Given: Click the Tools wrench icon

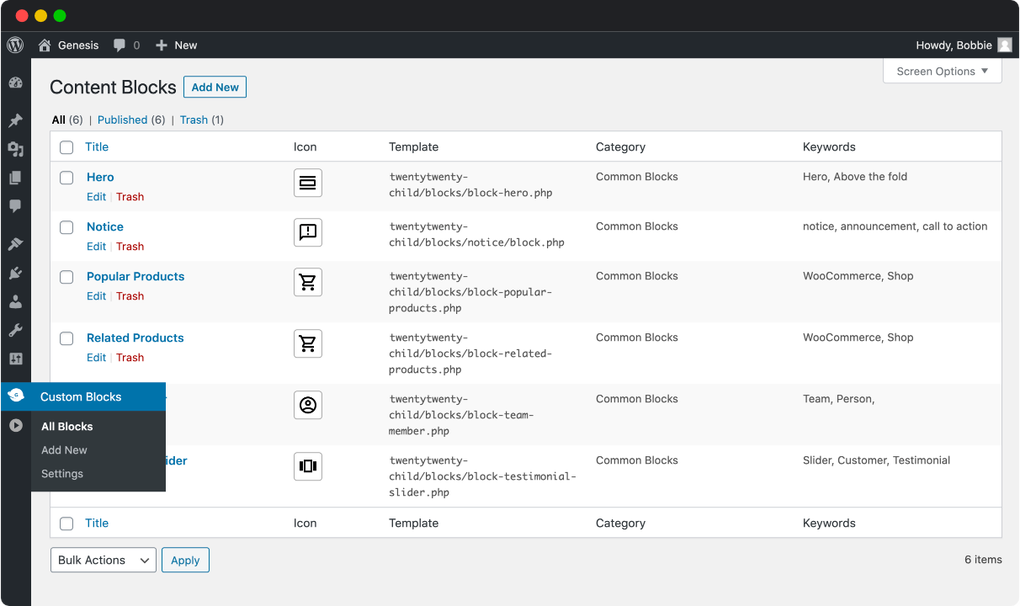Looking at the screenshot, I should click(15, 330).
